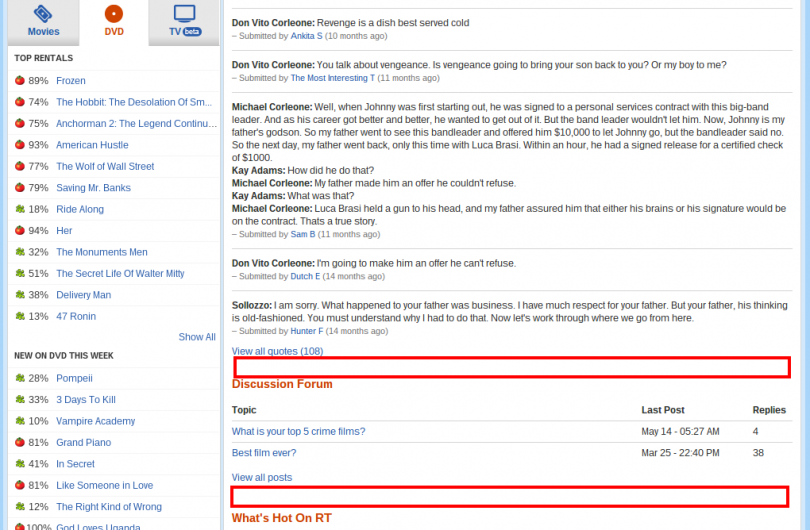Viewport: 810px width, 530px height.
Task: Click the Movies ticket icon
Action: pos(43,13)
